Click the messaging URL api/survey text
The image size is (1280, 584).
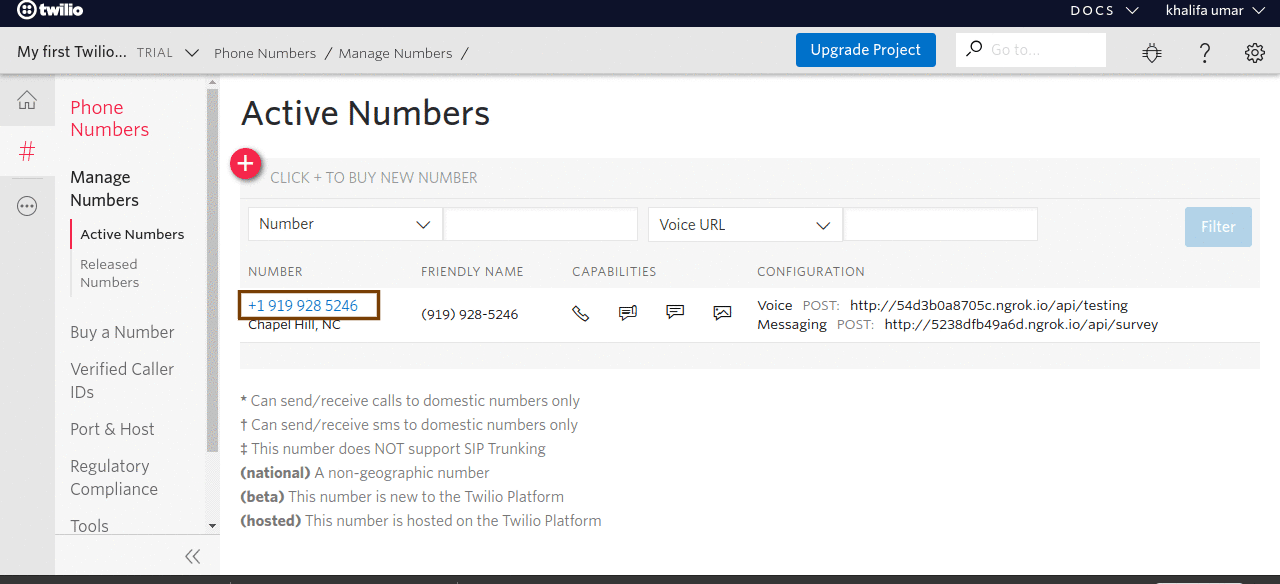point(1021,324)
